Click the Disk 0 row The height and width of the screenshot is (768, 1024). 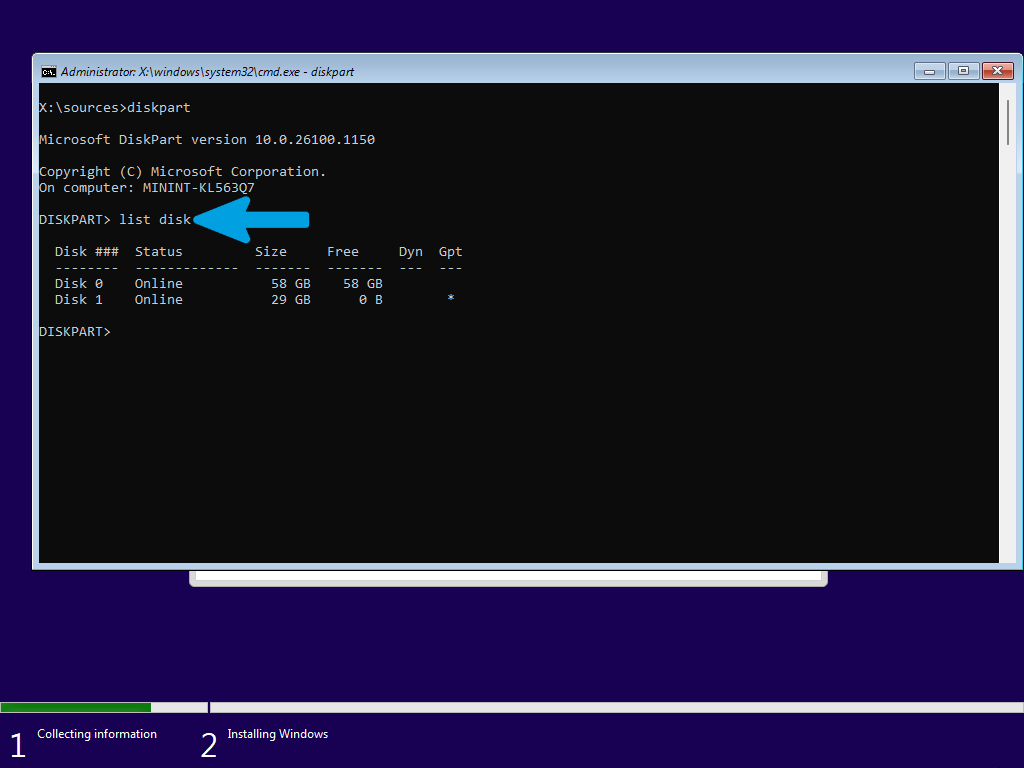click(219, 283)
